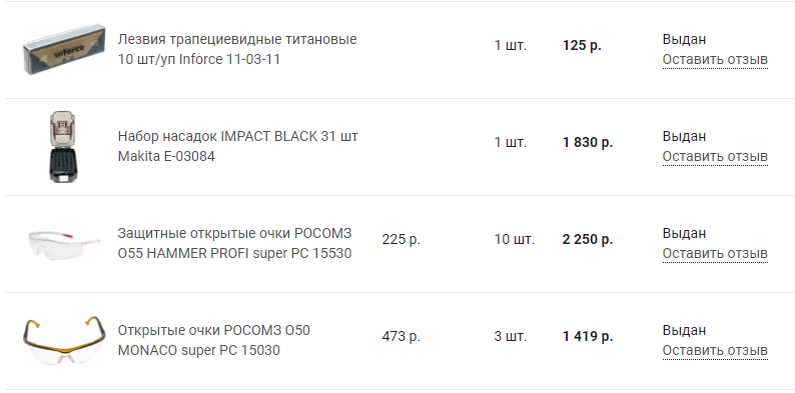Leave a review for HAMMER PROFI glasses

[715, 254]
